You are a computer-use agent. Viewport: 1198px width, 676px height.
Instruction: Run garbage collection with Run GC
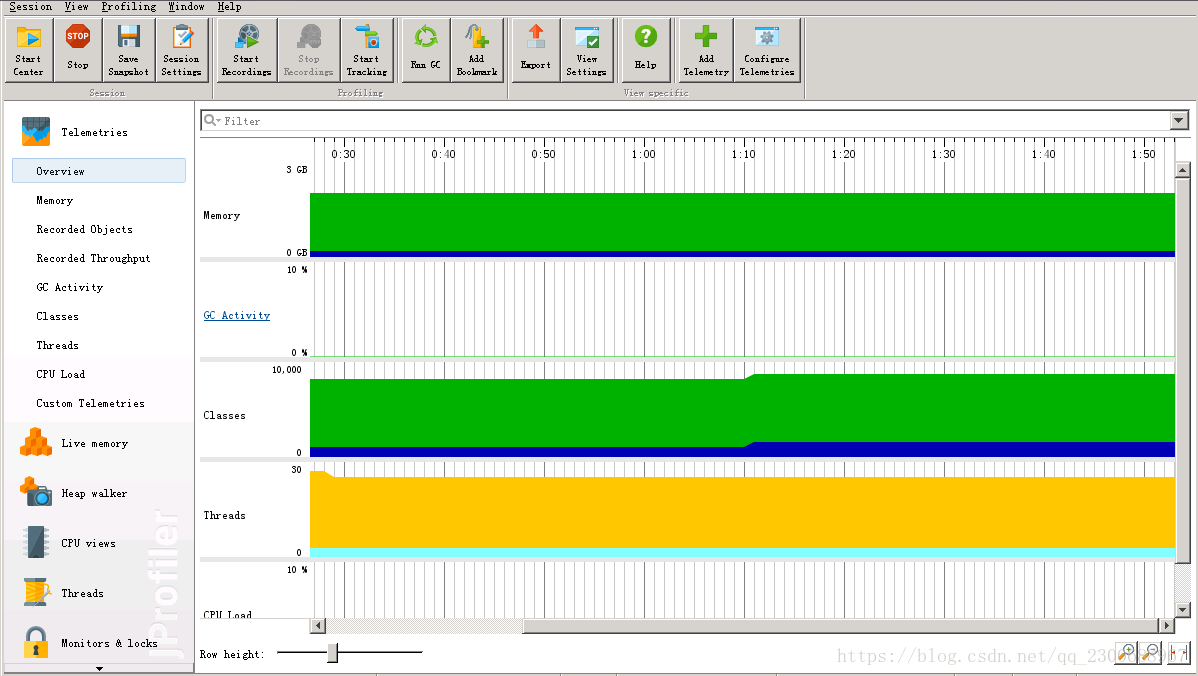coord(426,50)
